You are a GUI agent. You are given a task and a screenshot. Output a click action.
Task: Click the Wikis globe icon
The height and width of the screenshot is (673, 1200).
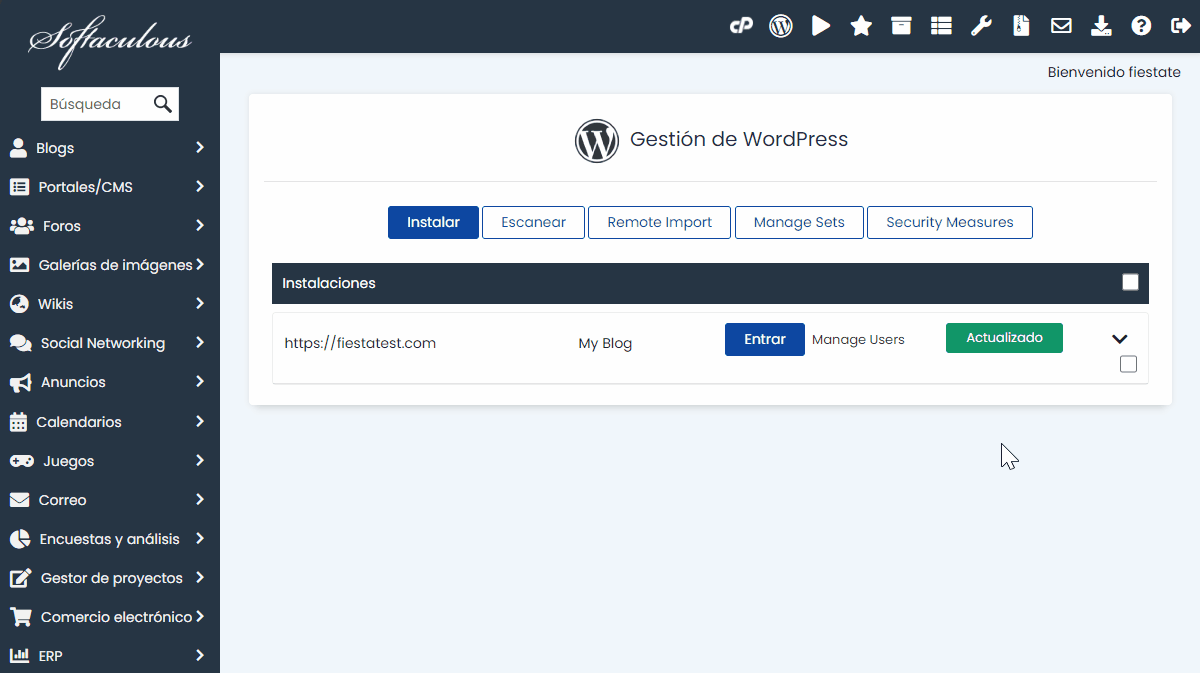click(x=19, y=304)
